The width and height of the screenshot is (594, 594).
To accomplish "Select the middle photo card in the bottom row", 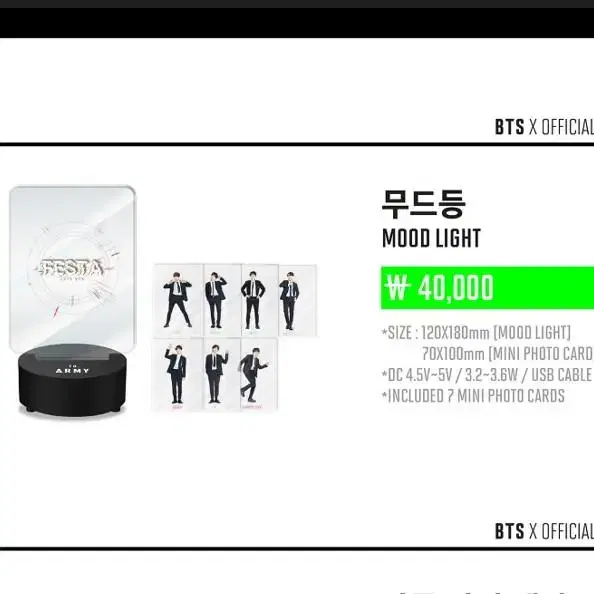I will coord(222,375).
